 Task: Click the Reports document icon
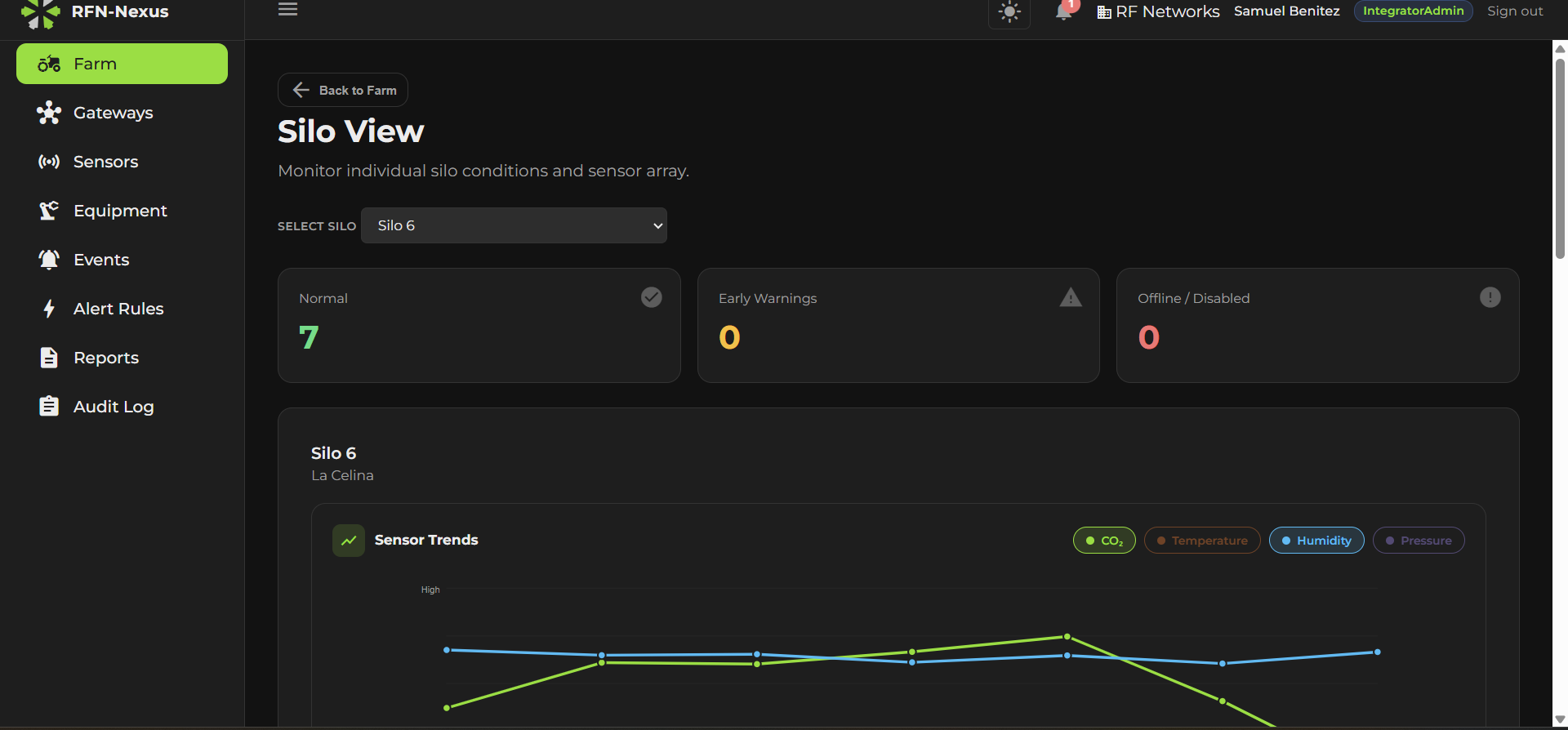[49, 358]
